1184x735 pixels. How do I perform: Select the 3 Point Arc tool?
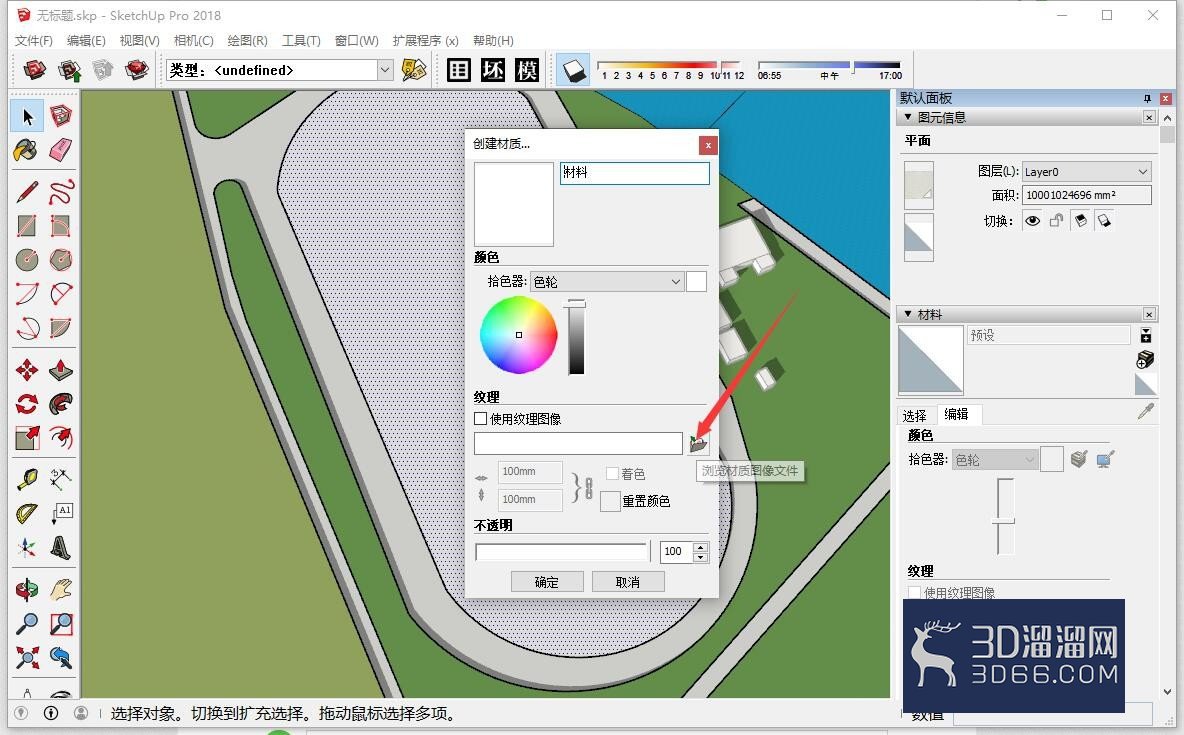tap(27, 328)
